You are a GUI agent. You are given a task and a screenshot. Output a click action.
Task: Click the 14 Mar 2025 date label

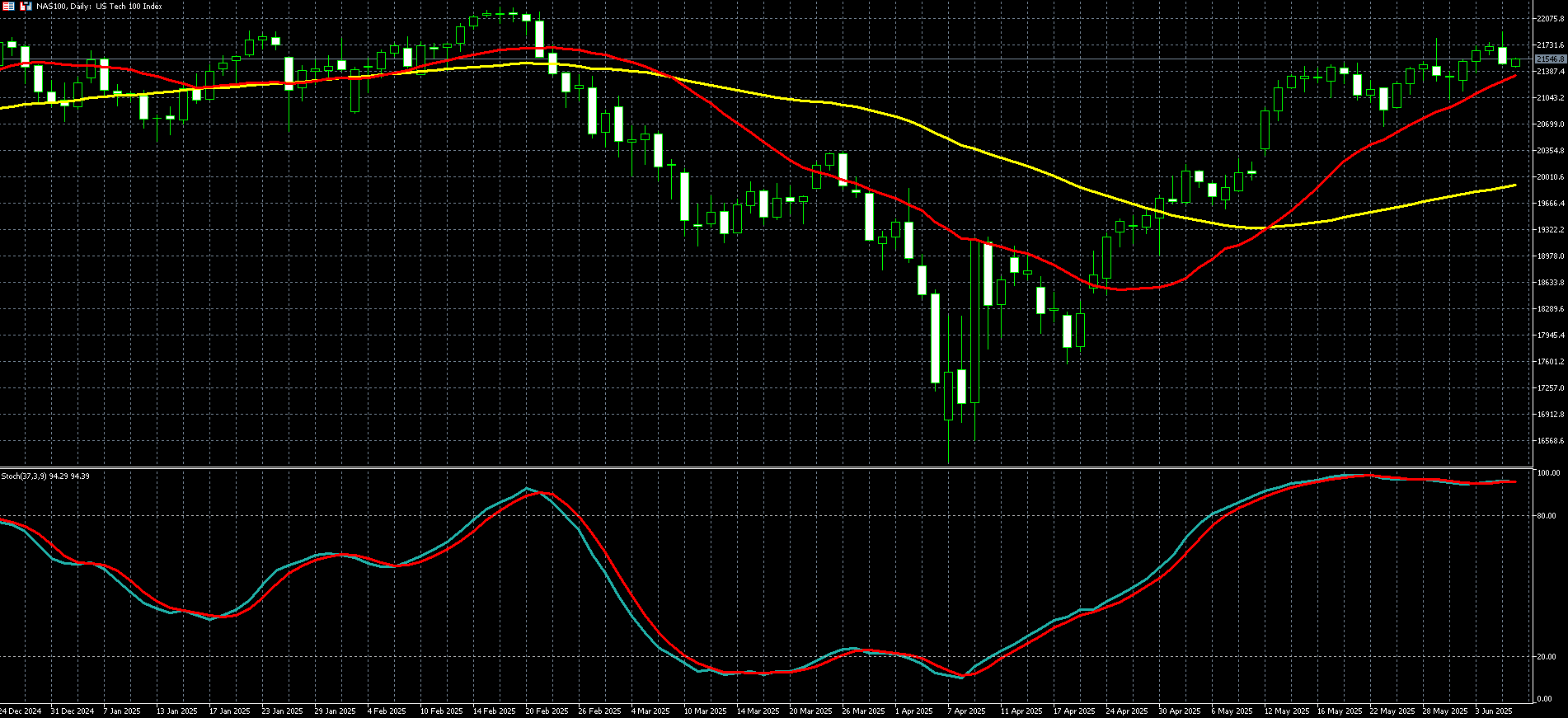[758, 711]
